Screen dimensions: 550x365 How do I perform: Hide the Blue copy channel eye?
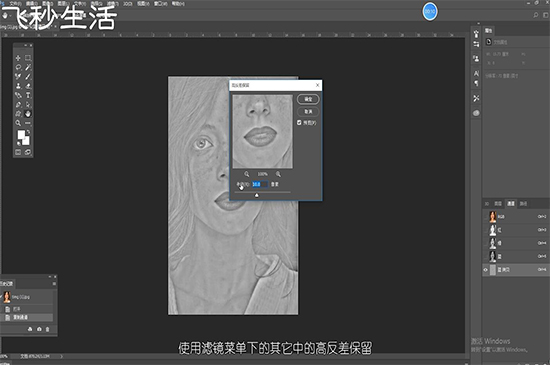[485, 270]
